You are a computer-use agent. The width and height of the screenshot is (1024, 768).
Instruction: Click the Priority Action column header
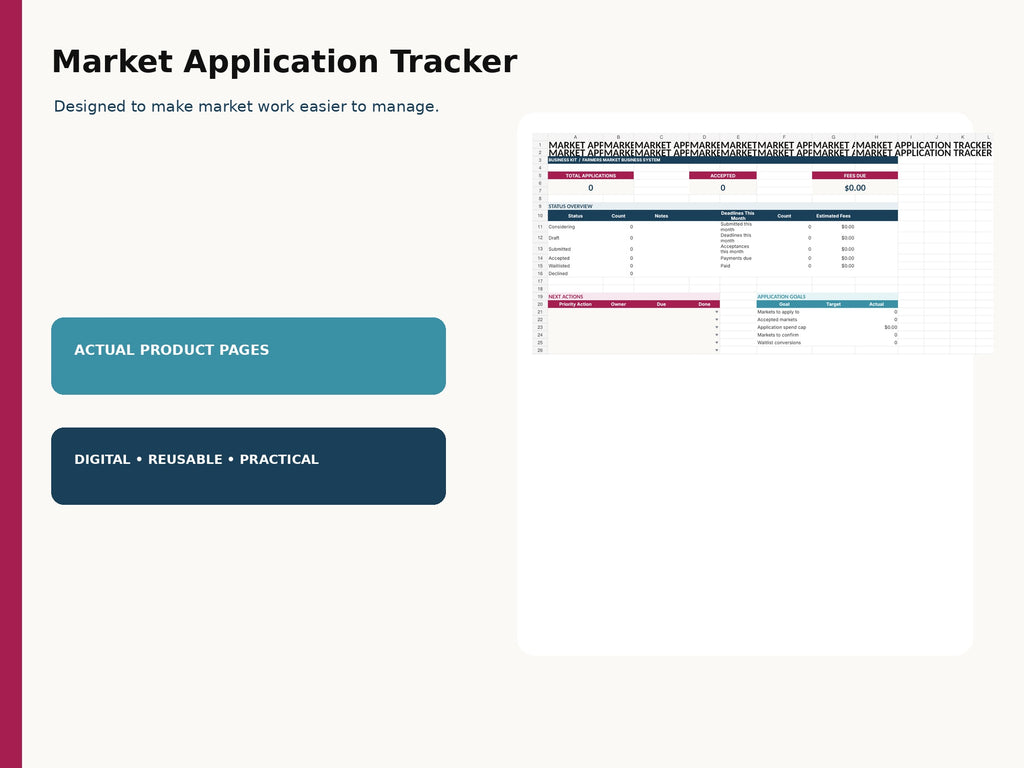click(575, 304)
